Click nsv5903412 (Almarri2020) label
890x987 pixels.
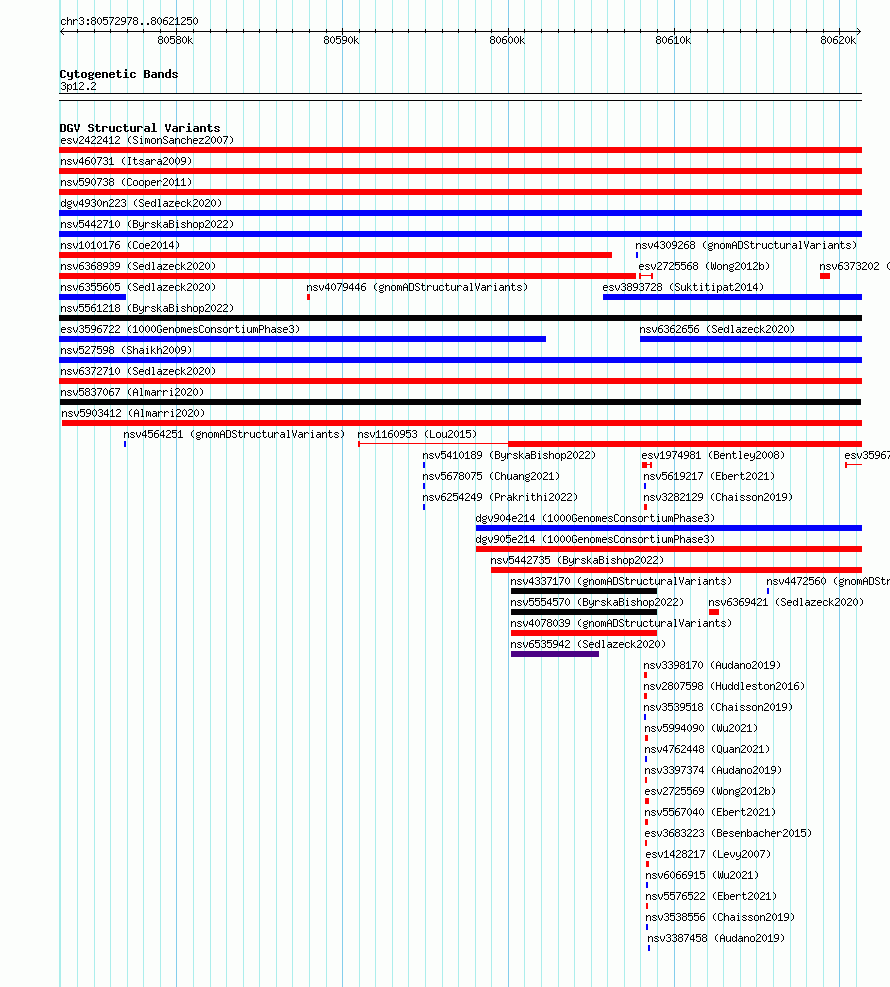tap(133, 414)
